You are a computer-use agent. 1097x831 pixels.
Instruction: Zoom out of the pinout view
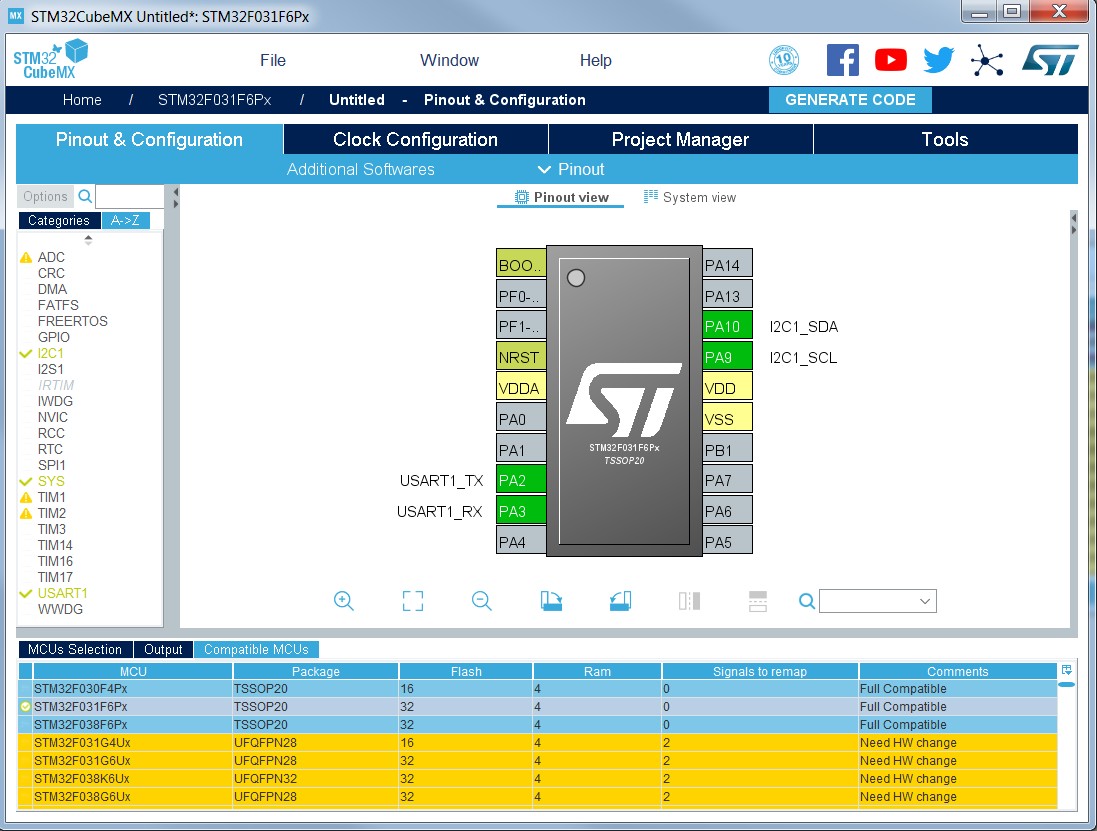pos(481,601)
